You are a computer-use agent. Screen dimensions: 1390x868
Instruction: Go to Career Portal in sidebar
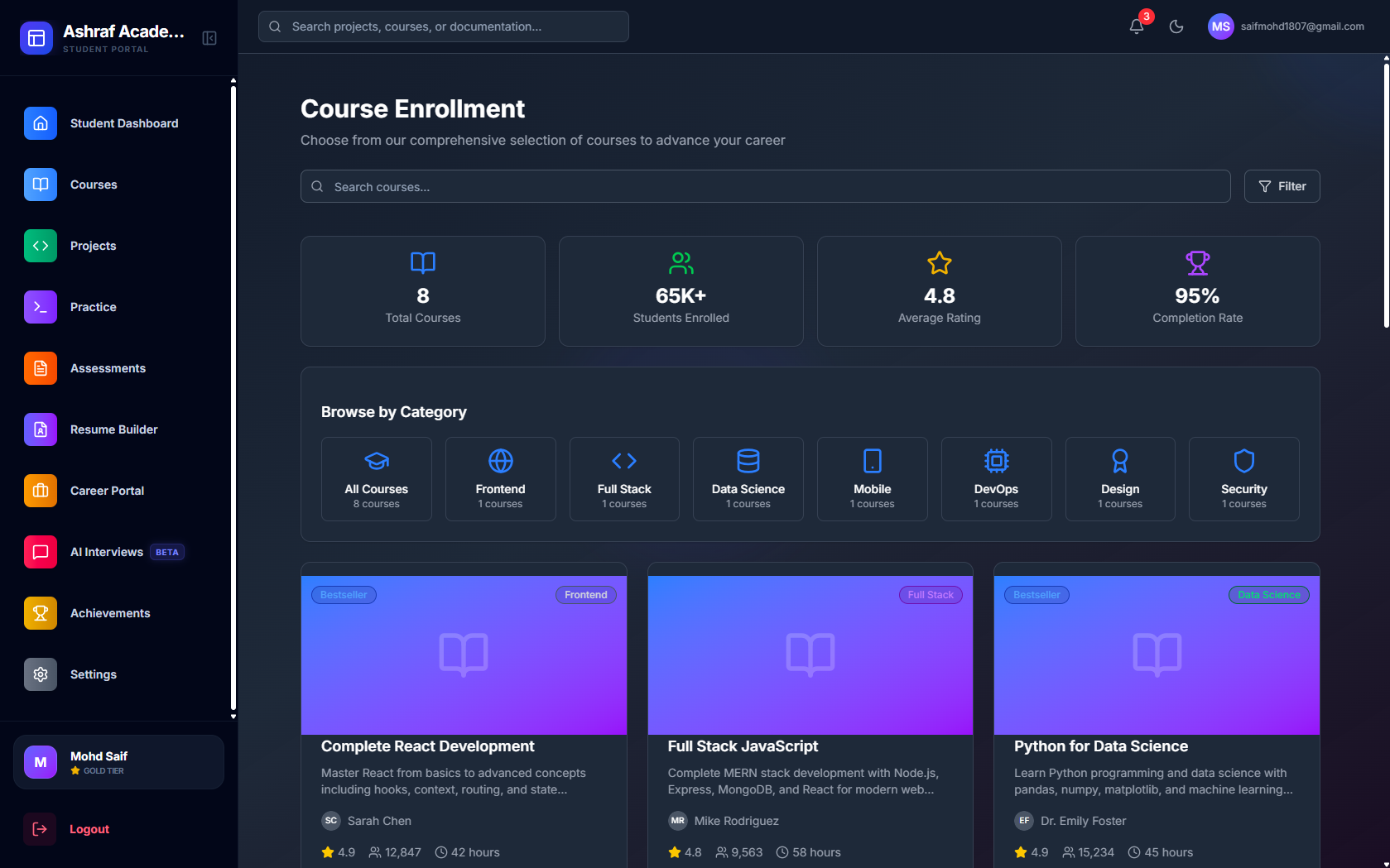[107, 491]
